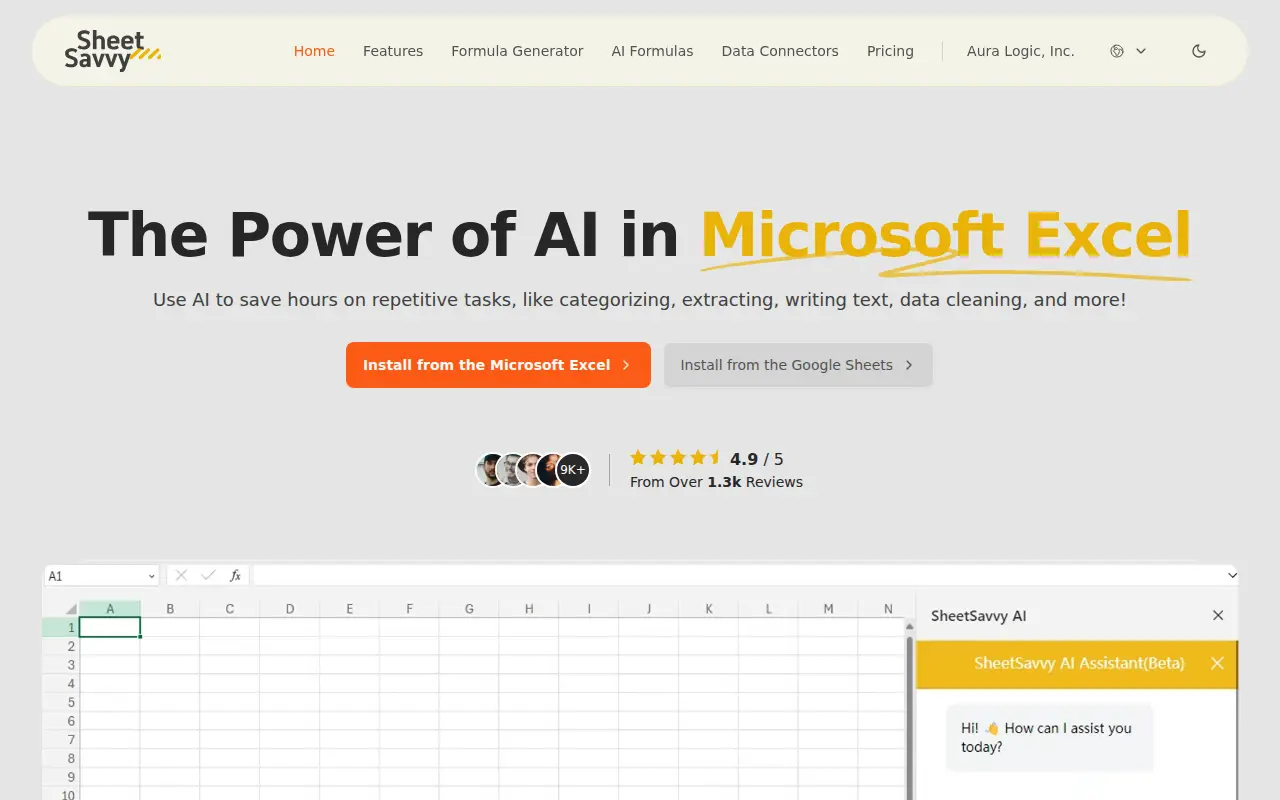Click the active cell A1
Image resolution: width=1280 pixels, height=800 pixels.
click(110, 628)
